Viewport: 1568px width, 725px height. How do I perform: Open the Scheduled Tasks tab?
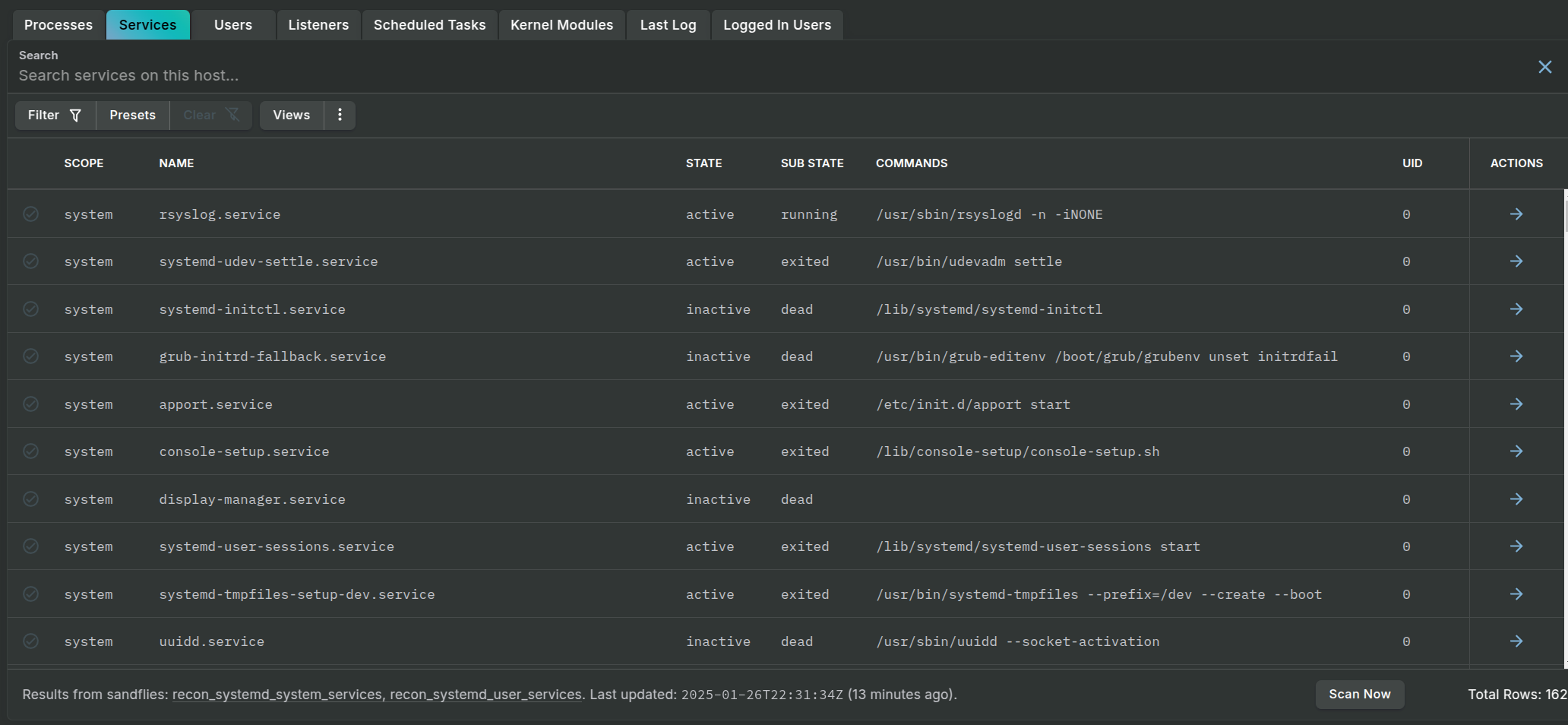(x=429, y=25)
